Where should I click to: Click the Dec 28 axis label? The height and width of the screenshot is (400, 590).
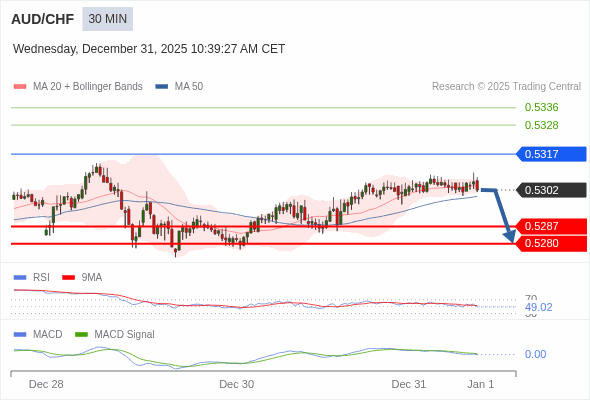(46, 384)
